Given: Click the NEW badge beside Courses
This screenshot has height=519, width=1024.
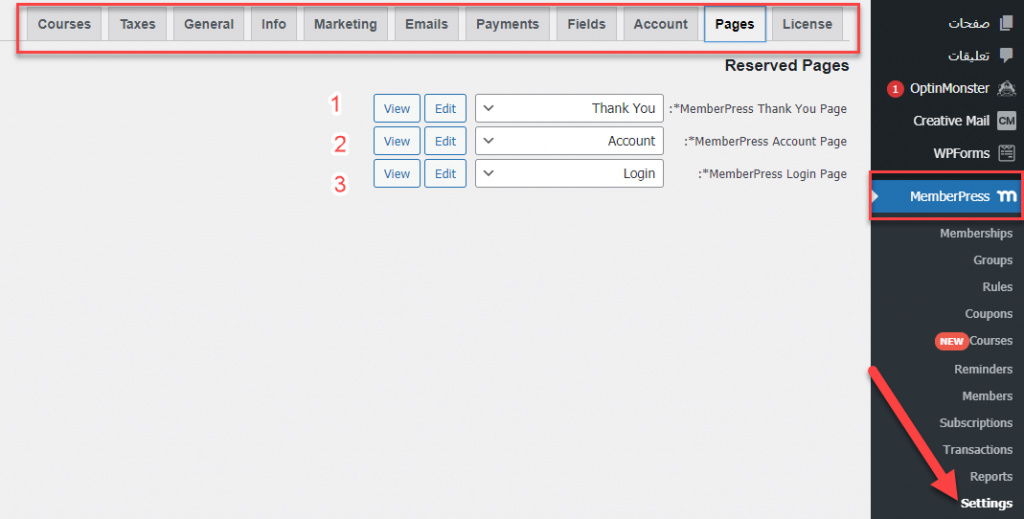Looking at the screenshot, I should [951, 341].
